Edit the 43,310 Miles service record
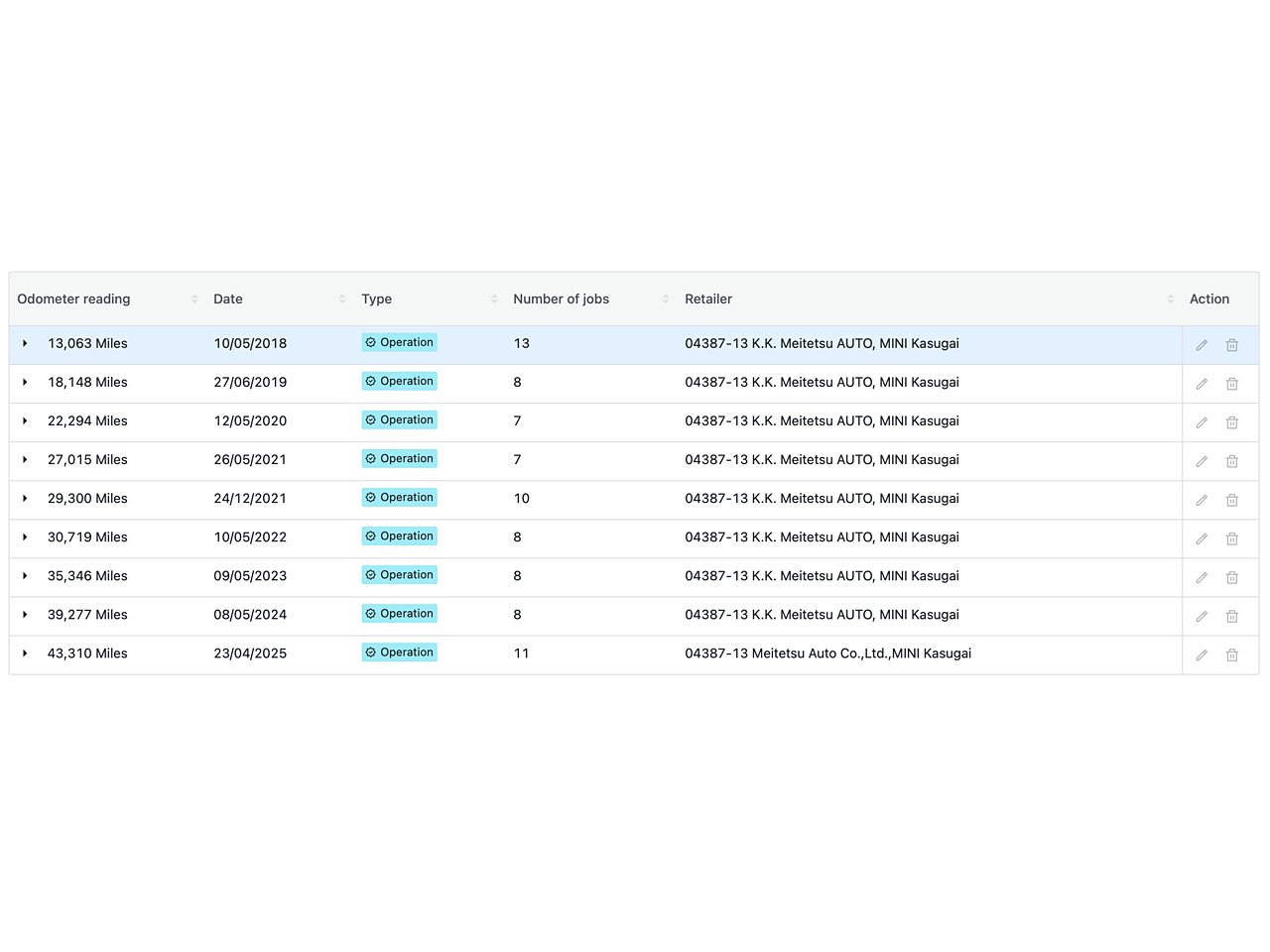 [x=1202, y=654]
